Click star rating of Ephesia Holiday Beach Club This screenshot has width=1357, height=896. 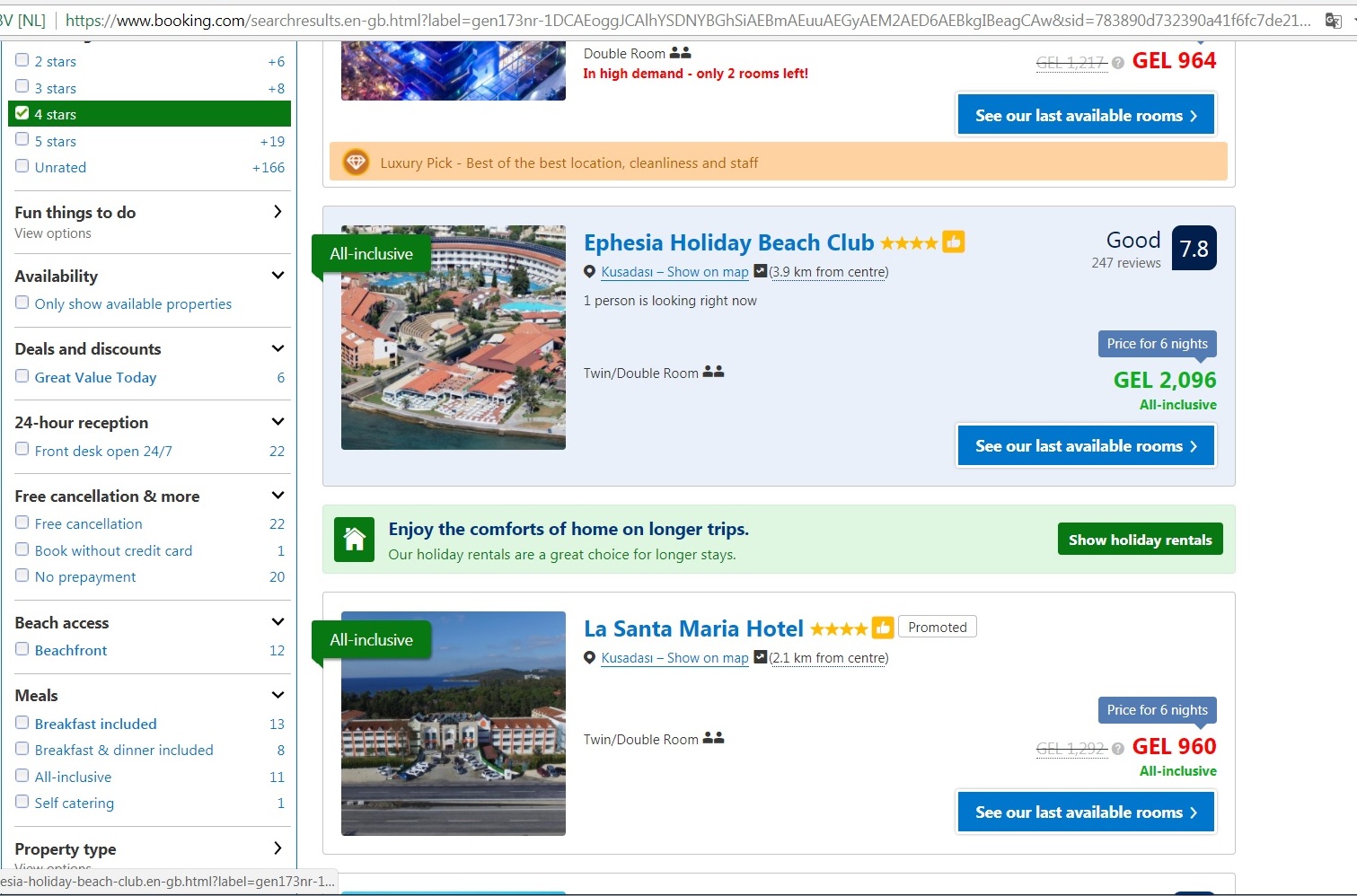[x=909, y=242]
